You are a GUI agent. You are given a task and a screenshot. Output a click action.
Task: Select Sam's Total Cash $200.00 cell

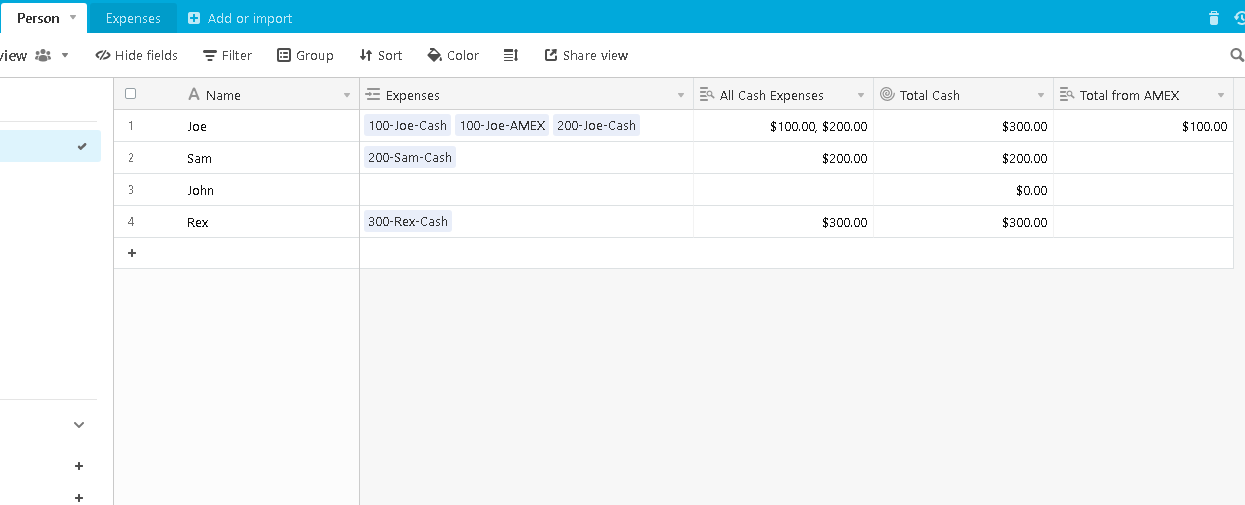click(963, 158)
